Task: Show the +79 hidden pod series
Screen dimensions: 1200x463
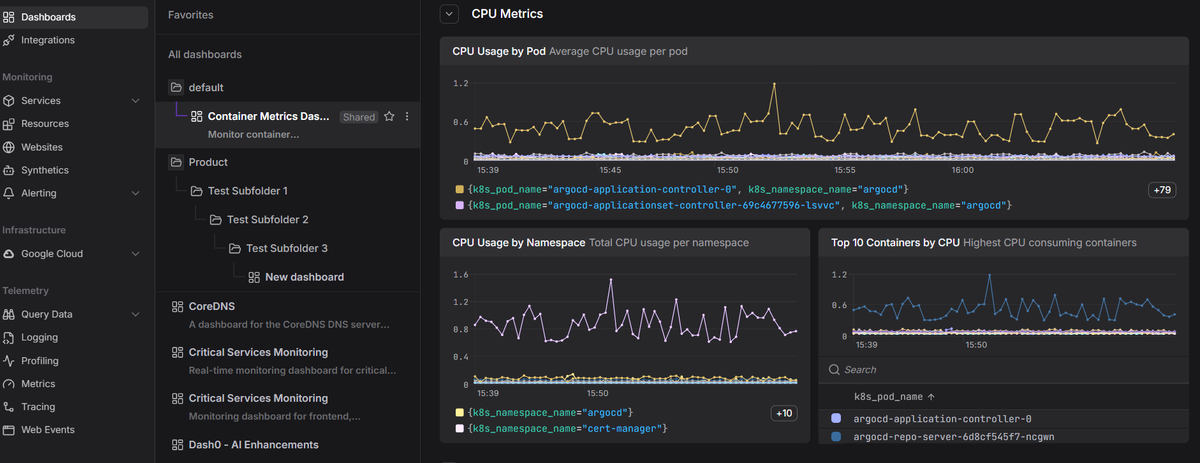Action: [1162, 190]
